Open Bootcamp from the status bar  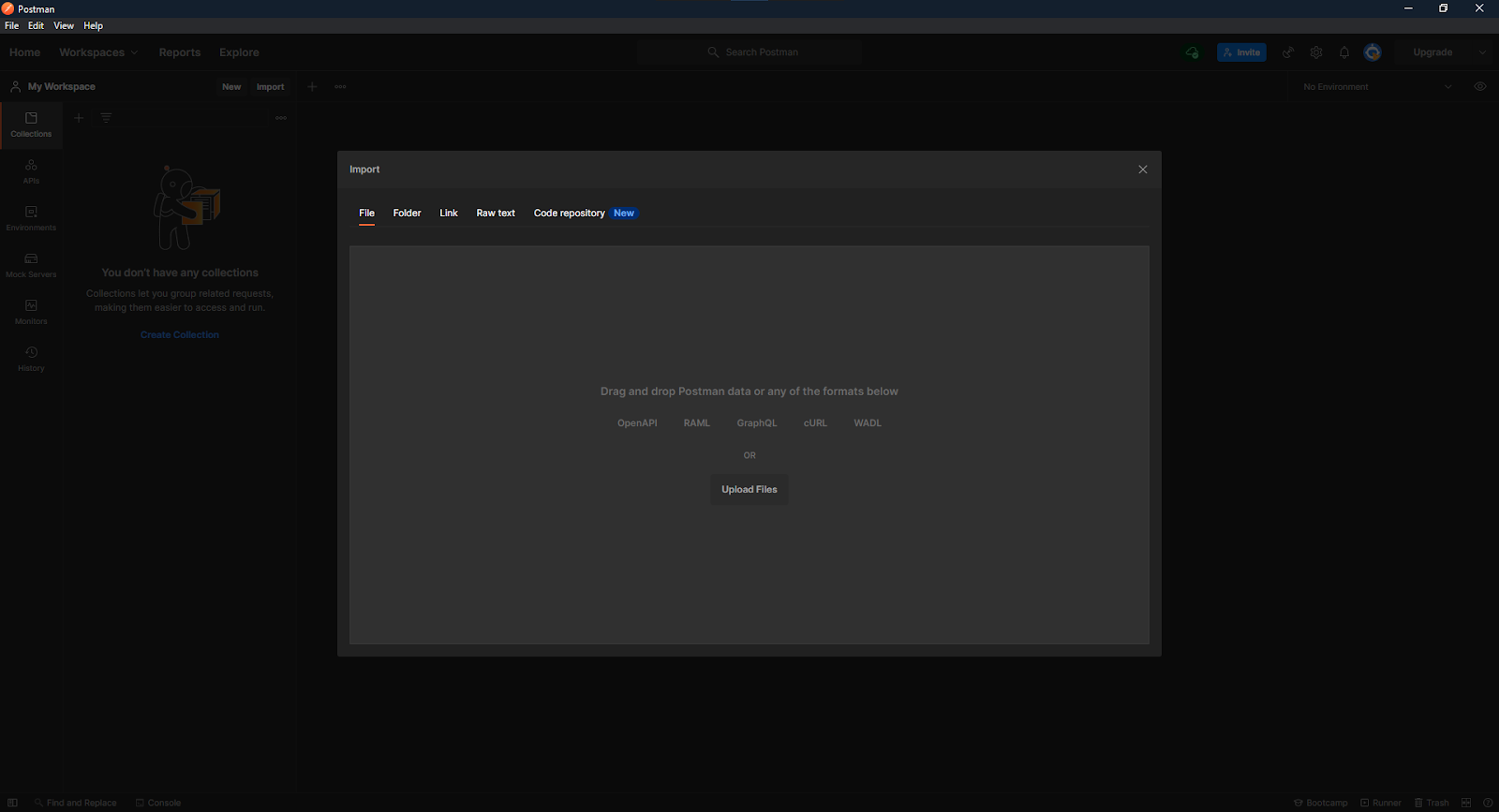(1321, 803)
